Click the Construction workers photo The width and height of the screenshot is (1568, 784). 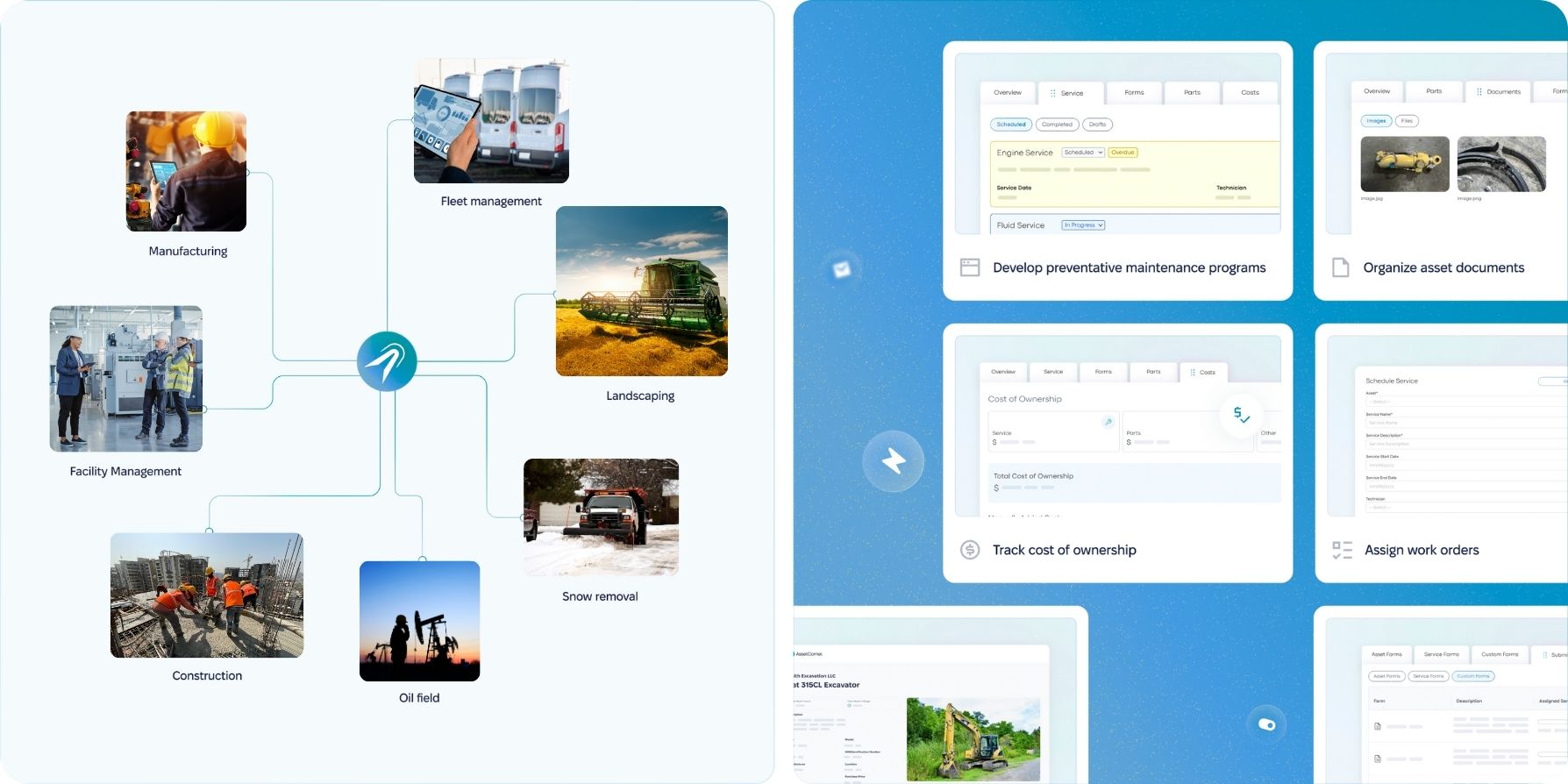click(x=207, y=595)
